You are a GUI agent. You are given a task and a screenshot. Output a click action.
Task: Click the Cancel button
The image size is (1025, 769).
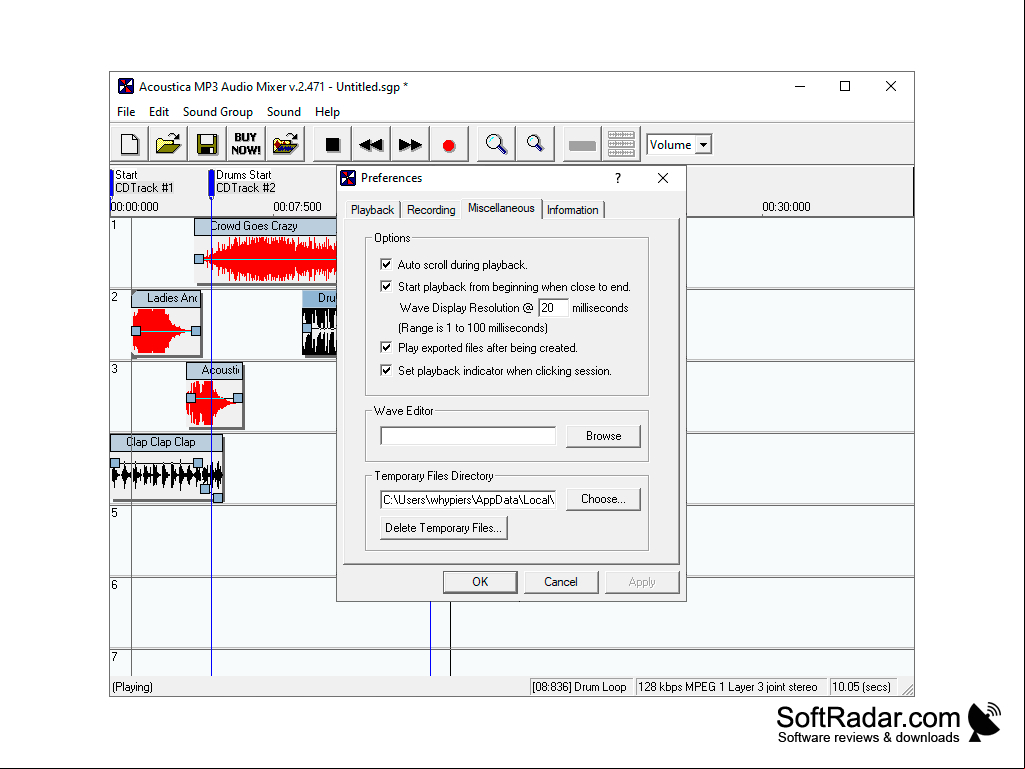561,582
